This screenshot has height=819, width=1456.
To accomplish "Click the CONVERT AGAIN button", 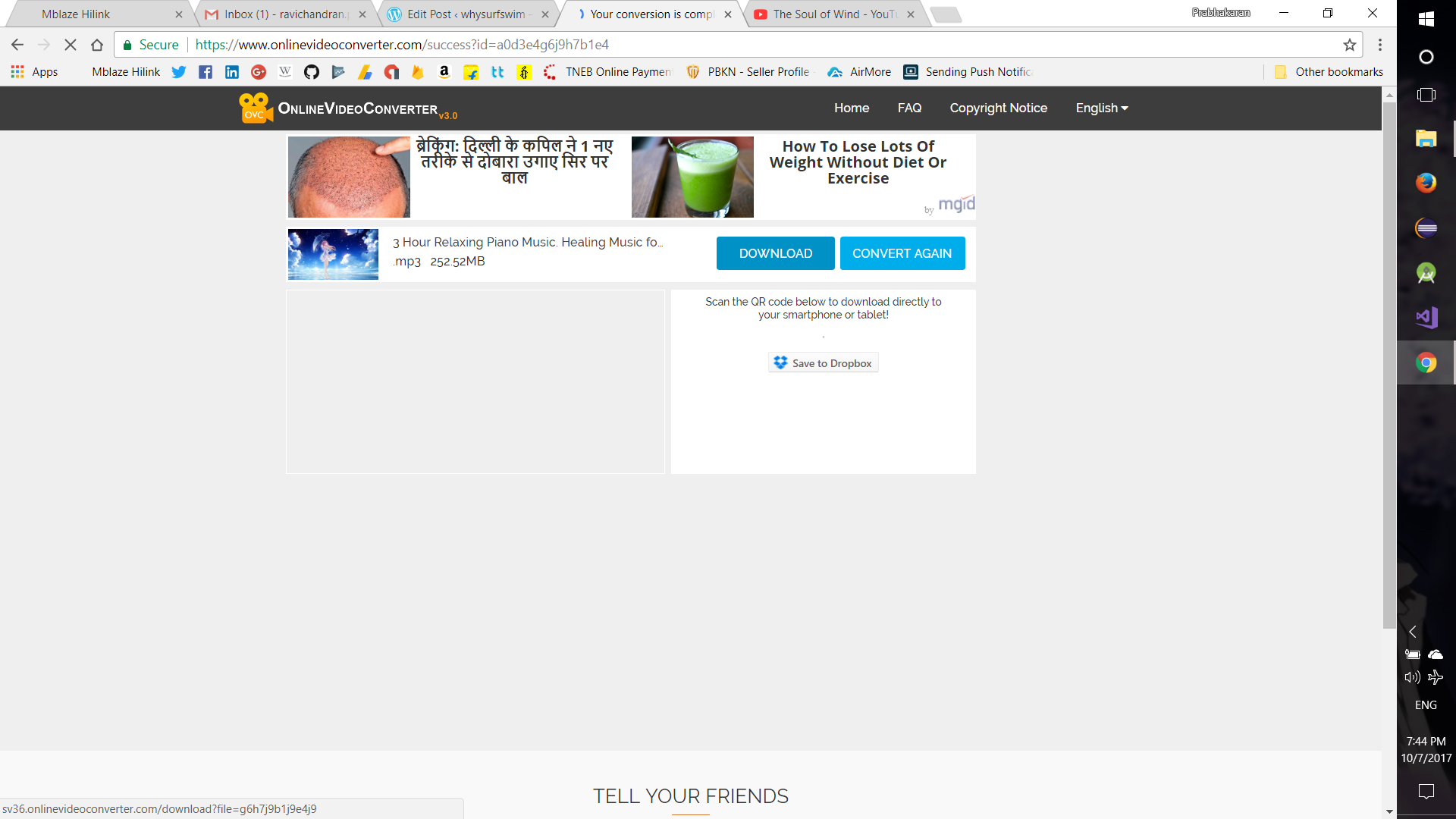I will (902, 253).
